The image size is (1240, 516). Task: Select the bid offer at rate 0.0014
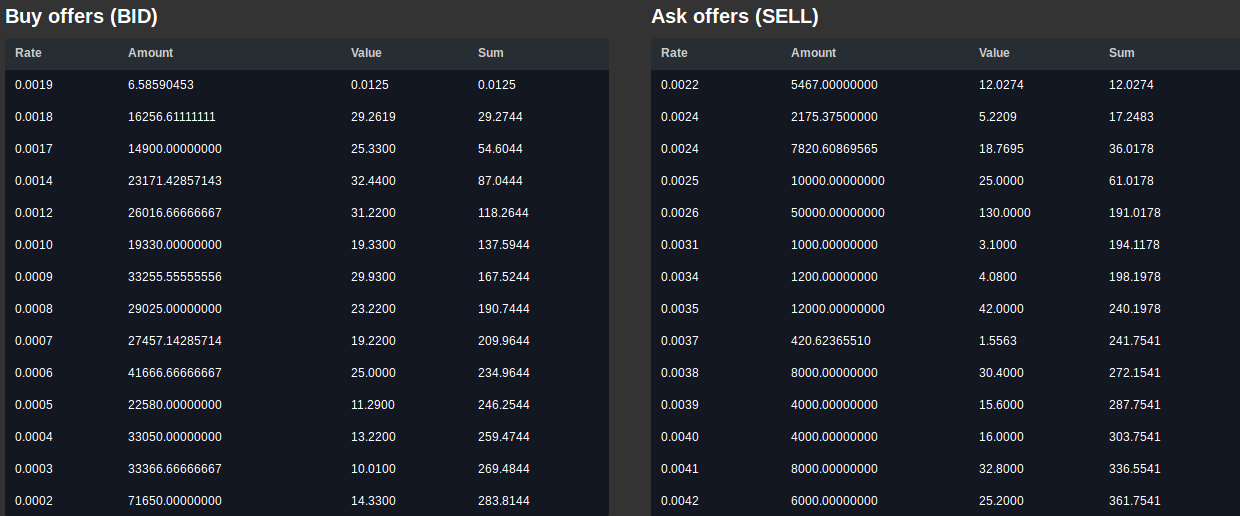pyautogui.click(x=307, y=181)
